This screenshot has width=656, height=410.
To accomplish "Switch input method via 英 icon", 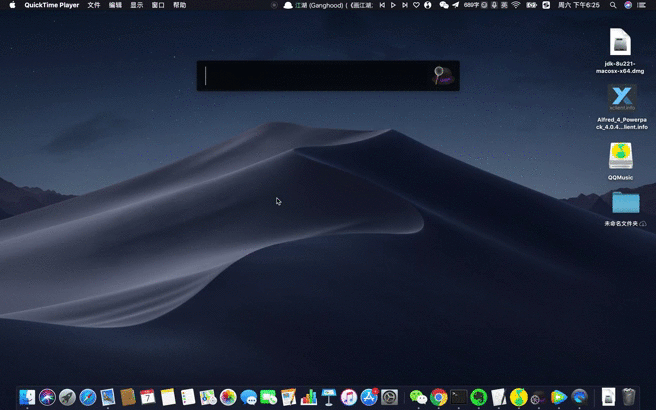I will point(504,5).
